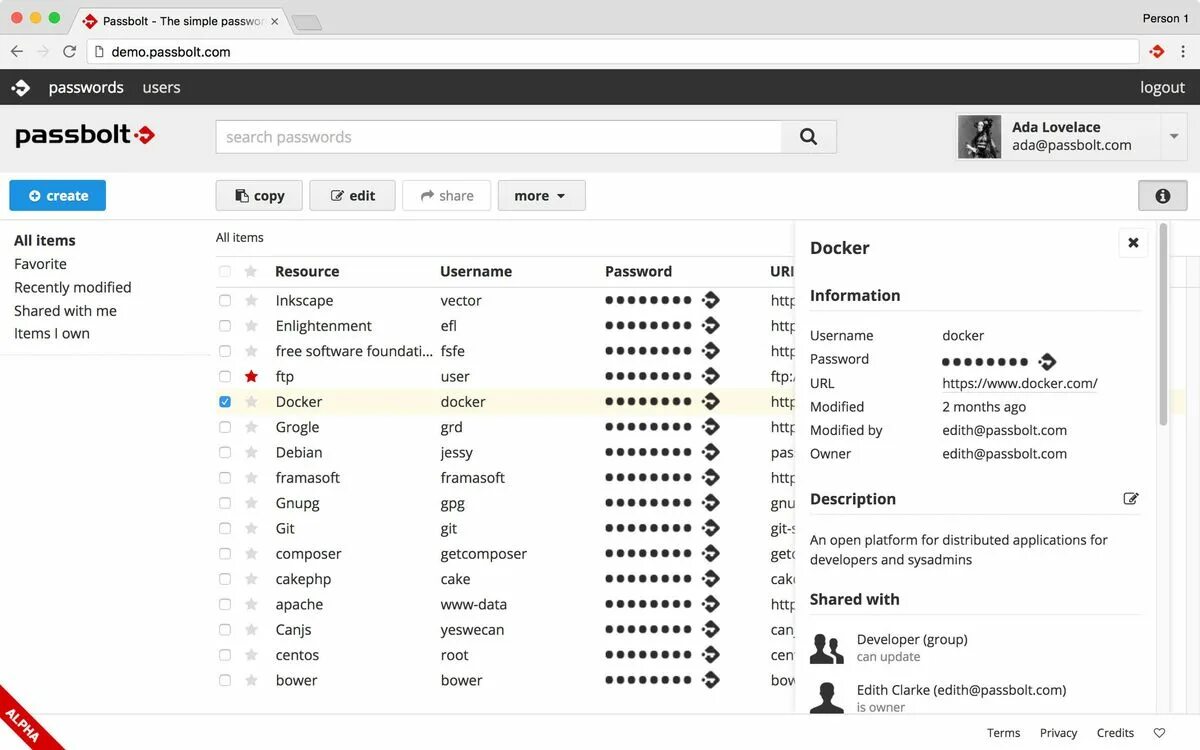The width and height of the screenshot is (1200, 750).
Task: Star the Docker resource
Action: pos(251,402)
